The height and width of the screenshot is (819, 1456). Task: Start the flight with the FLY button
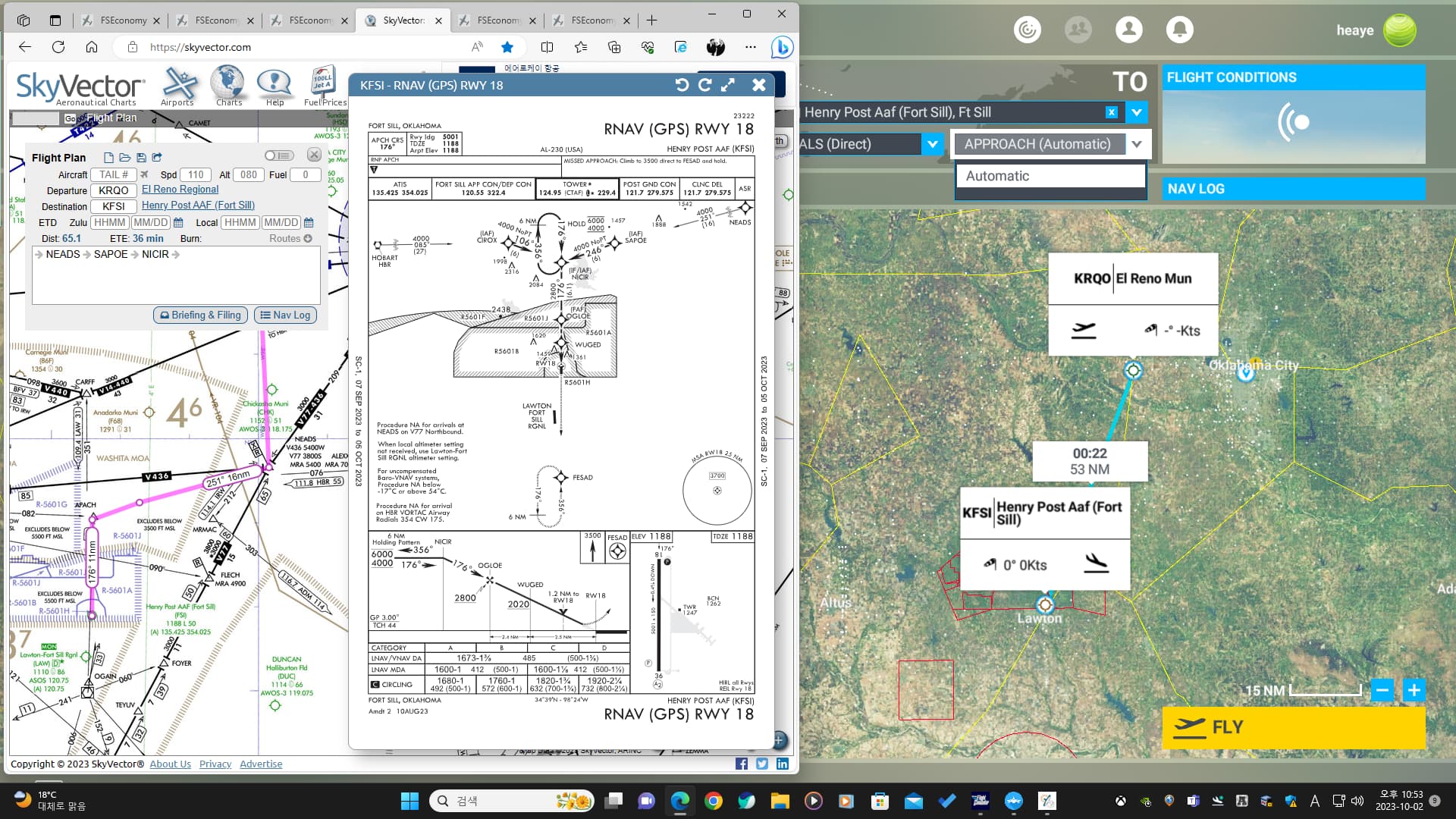pos(1293,727)
